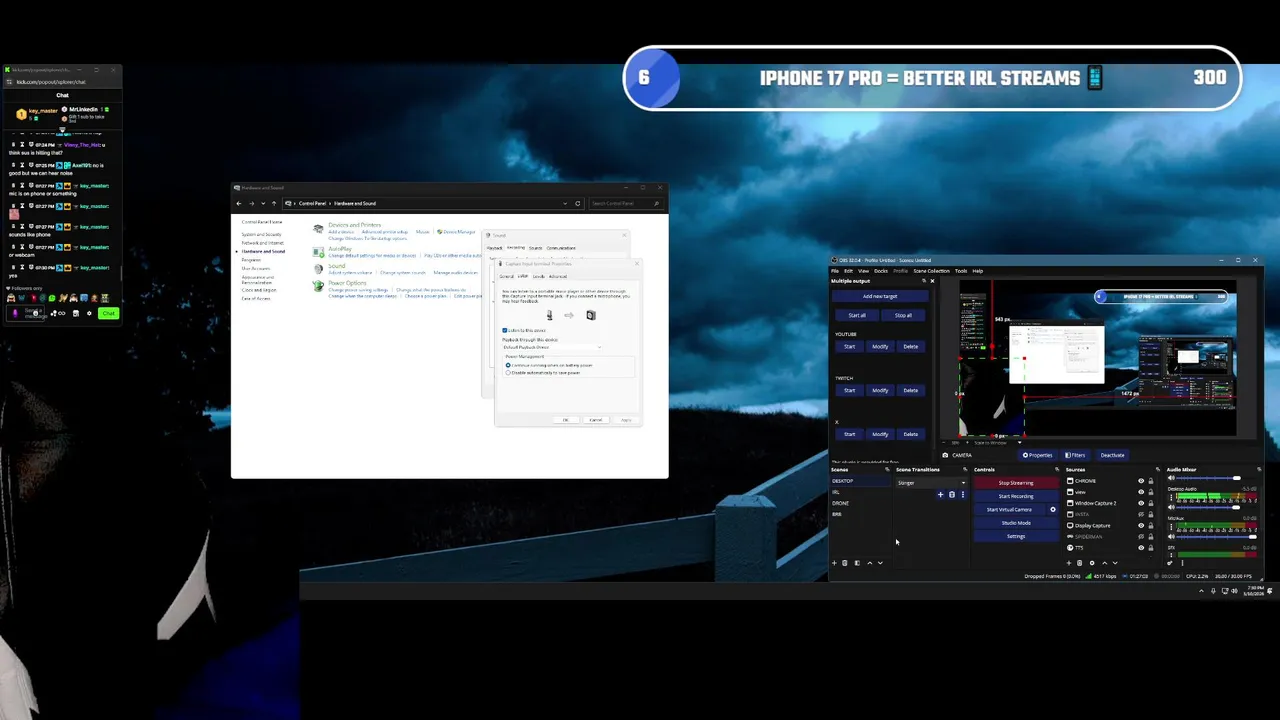This screenshot has width=1280, height=720.
Task: Click OK in the properties dialog
Action: pos(565,420)
